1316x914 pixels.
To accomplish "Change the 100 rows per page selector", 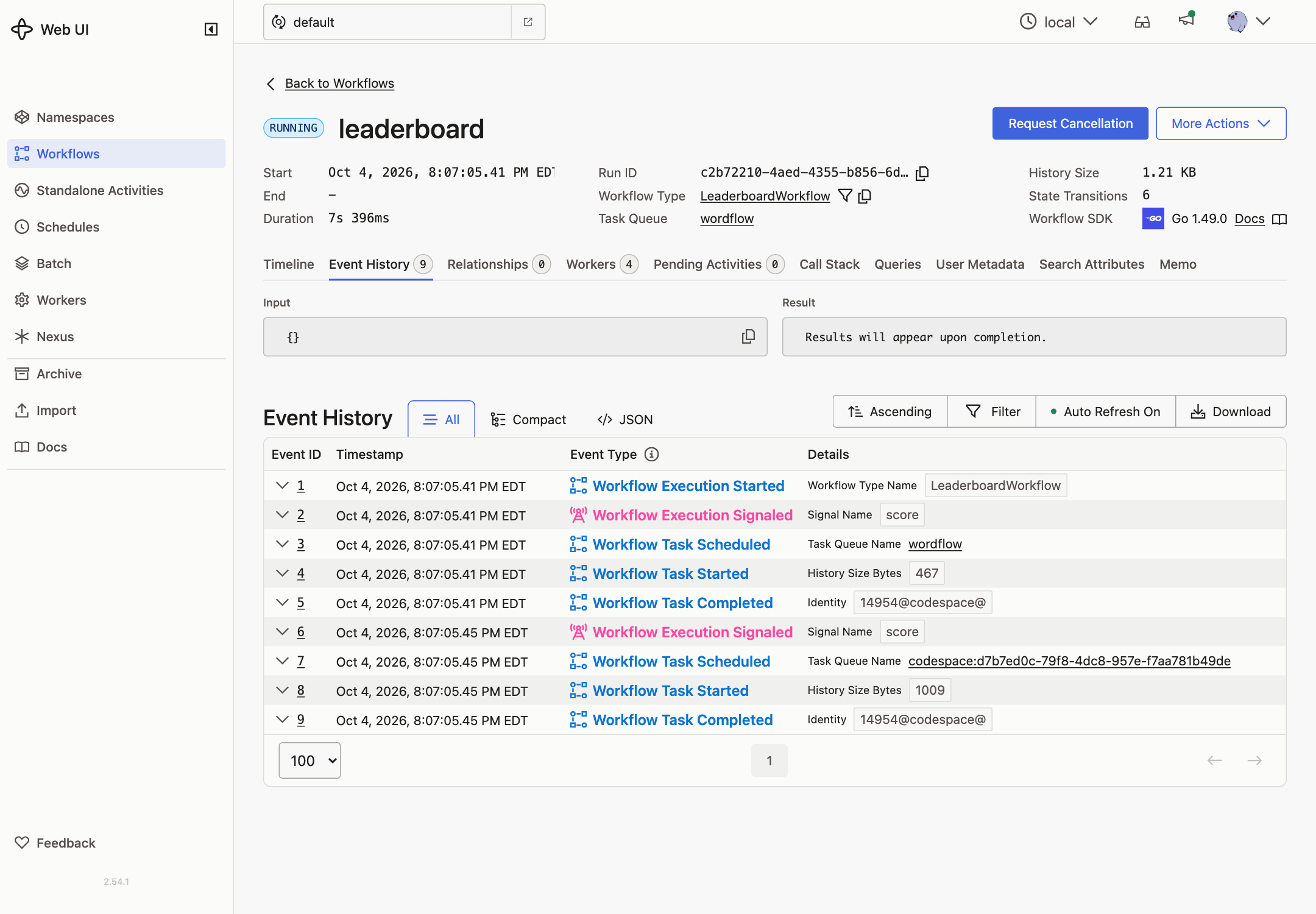I will [310, 760].
